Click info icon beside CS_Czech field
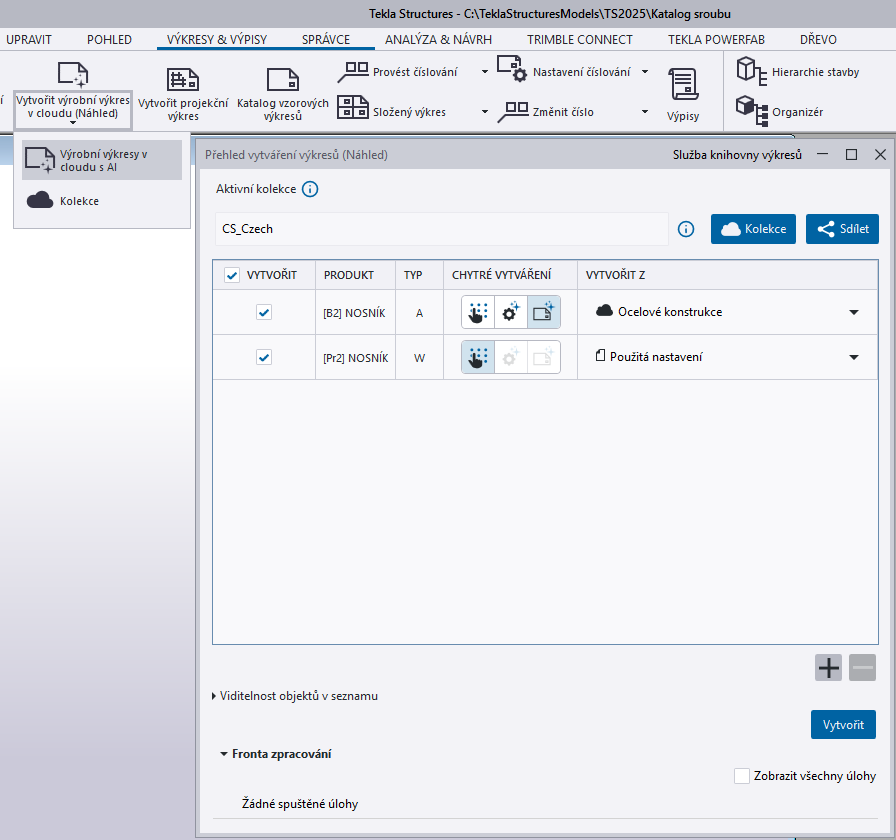 click(x=686, y=229)
